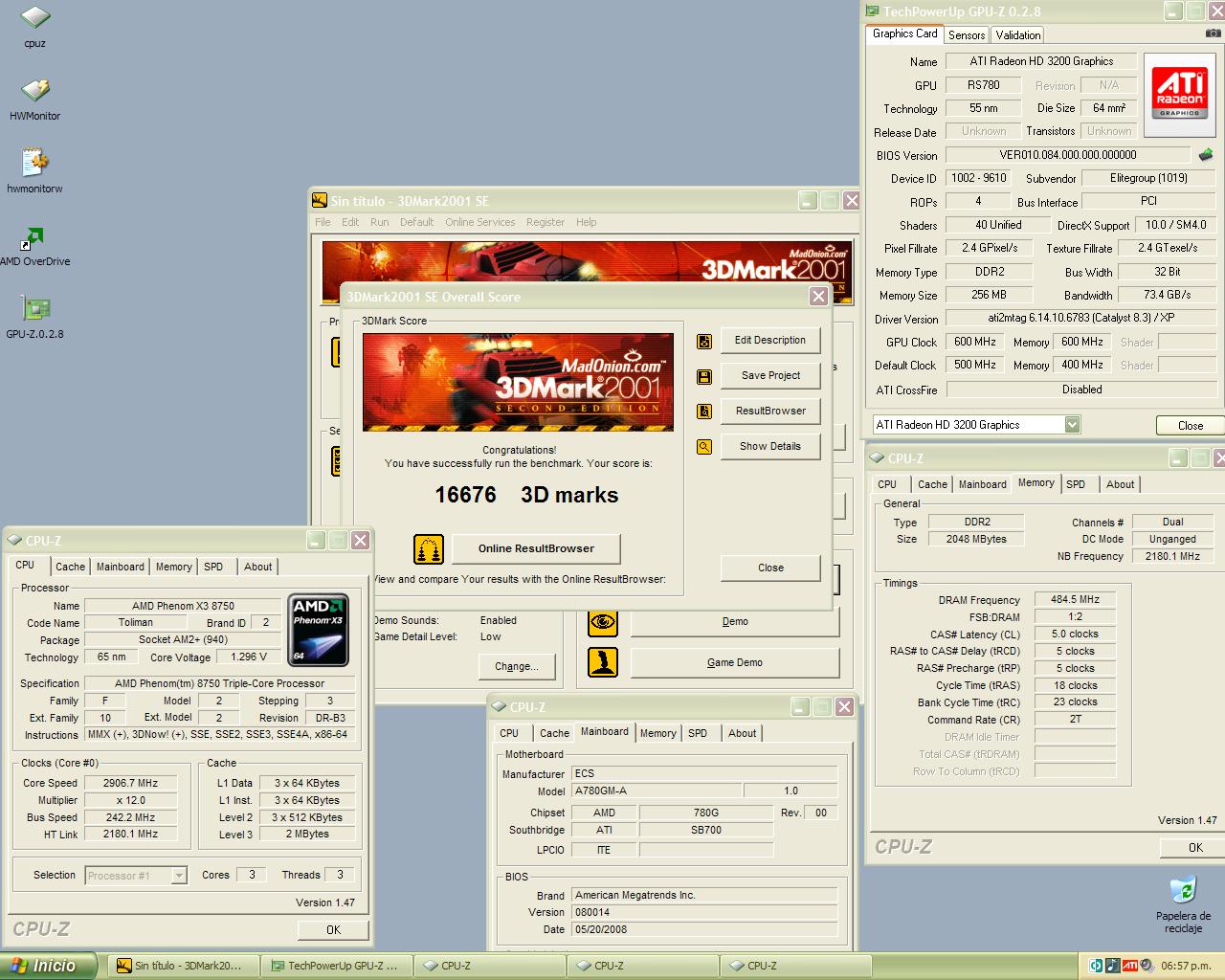Switch to Validation tab in GPU-Z
This screenshot has height=980, width=1225.
pos(1018,35)
